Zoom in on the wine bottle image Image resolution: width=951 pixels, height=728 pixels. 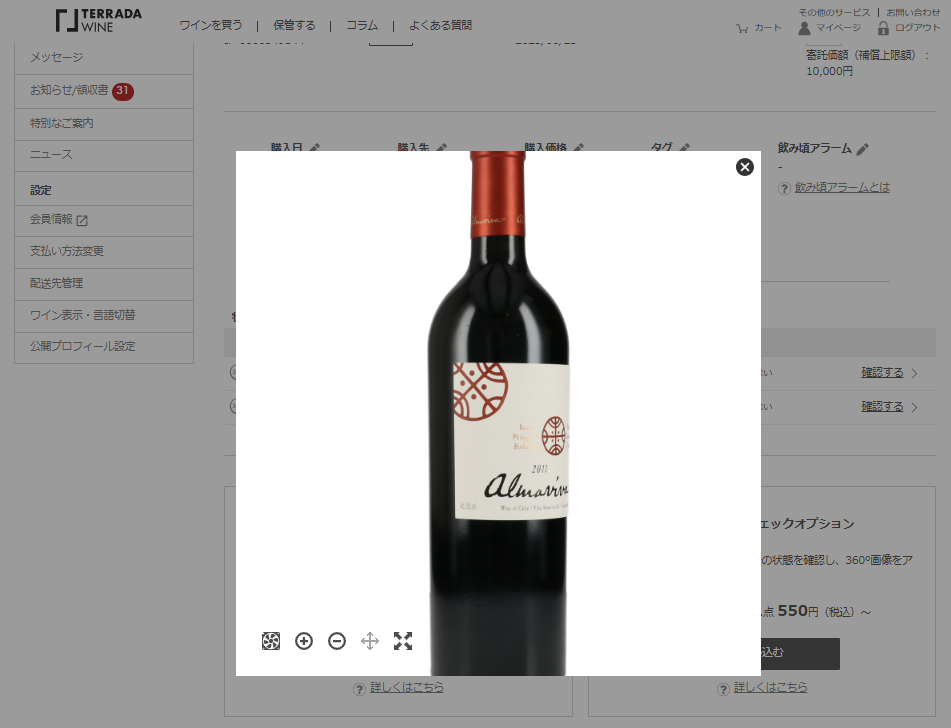click(304, 641)
